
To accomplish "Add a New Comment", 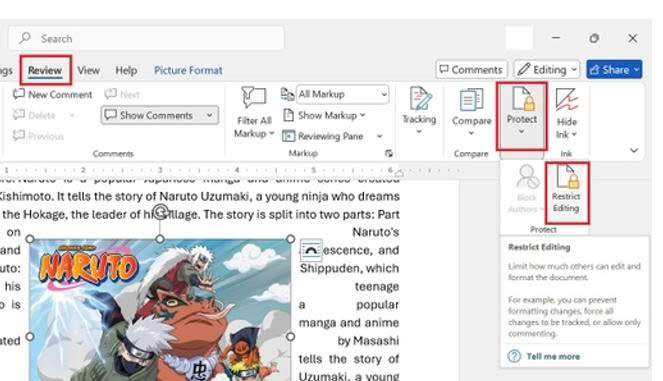I will (x=52, y=94).
